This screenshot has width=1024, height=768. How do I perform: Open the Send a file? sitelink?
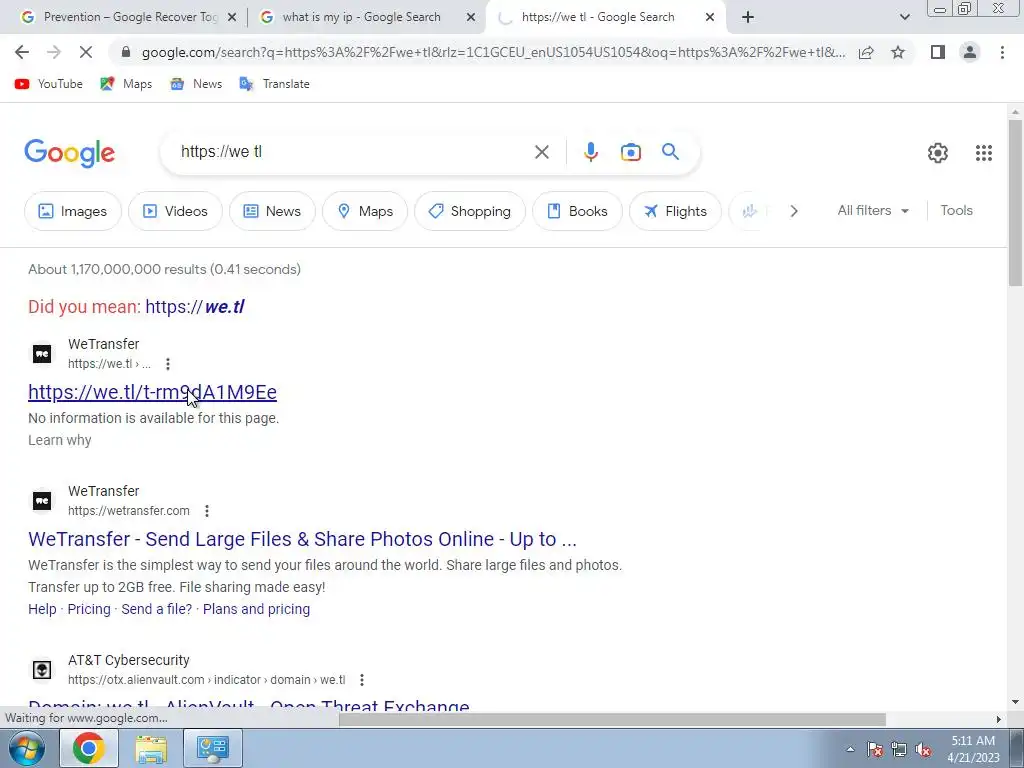click(157, 609)
